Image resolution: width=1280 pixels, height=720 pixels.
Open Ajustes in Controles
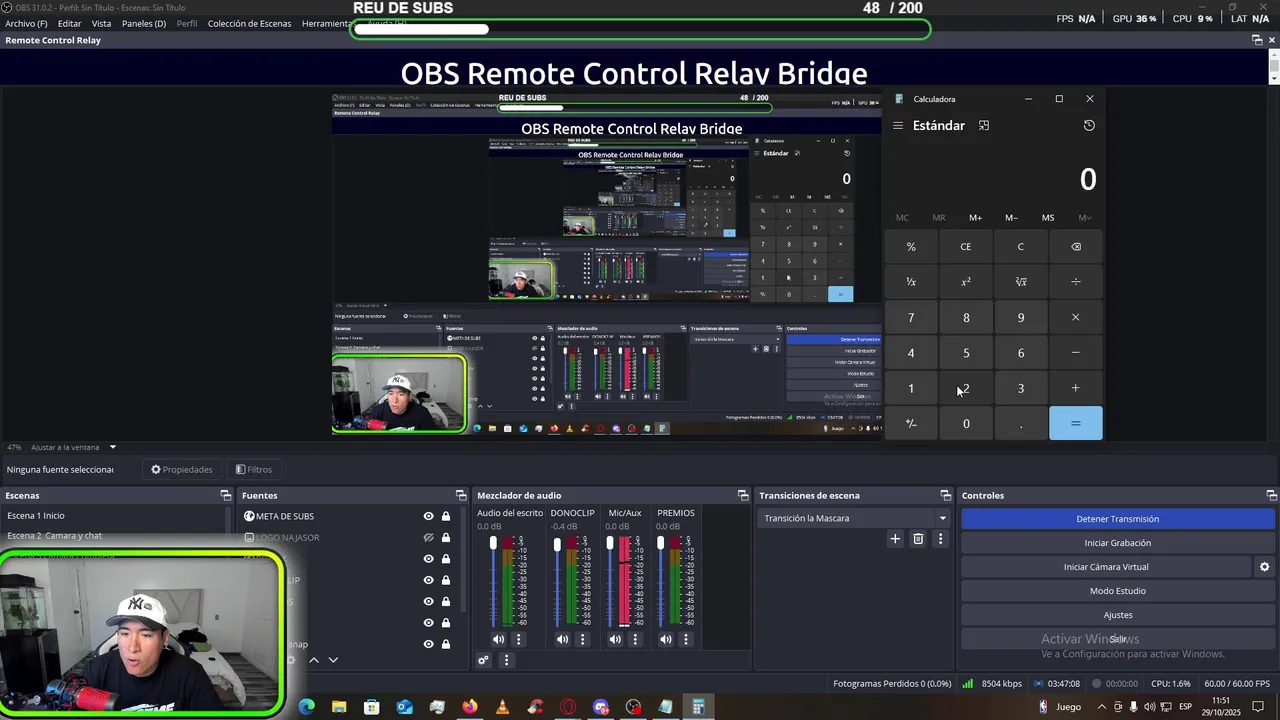tap(1117, 615)
